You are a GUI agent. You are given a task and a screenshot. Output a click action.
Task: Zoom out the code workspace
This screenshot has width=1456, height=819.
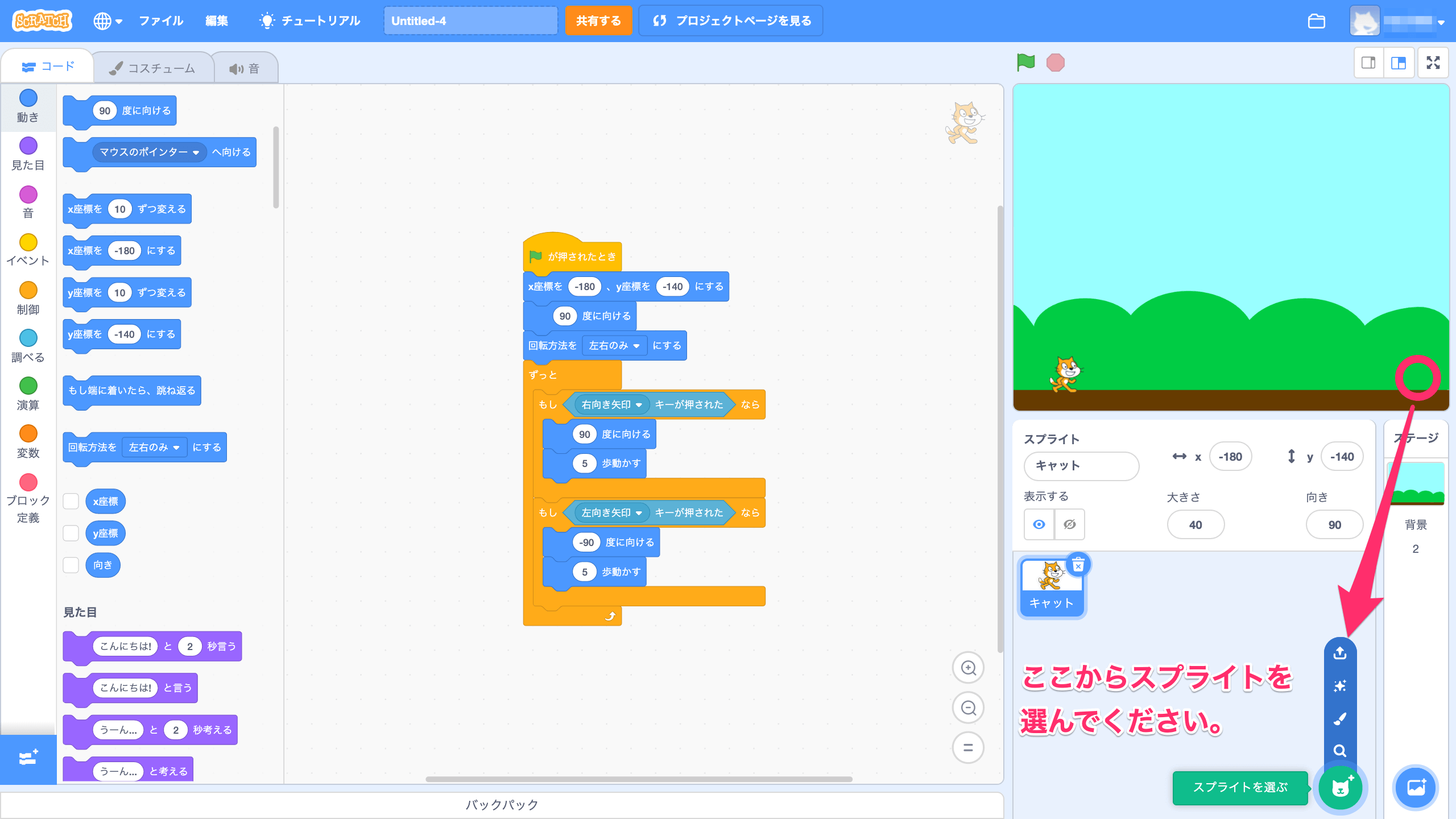(968, 708)
